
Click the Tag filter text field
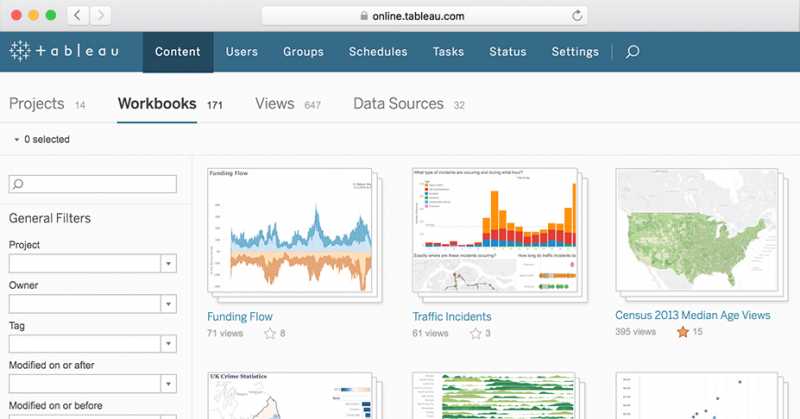(x=85, y=344)
